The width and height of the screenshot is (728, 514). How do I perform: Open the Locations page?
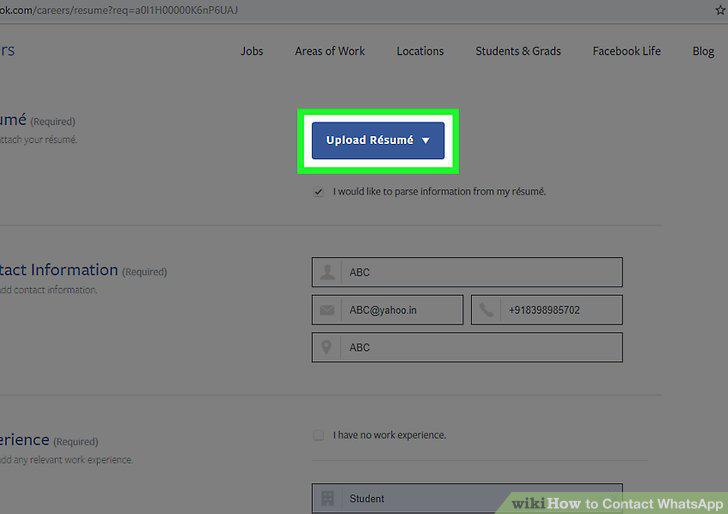click(420, 51)
